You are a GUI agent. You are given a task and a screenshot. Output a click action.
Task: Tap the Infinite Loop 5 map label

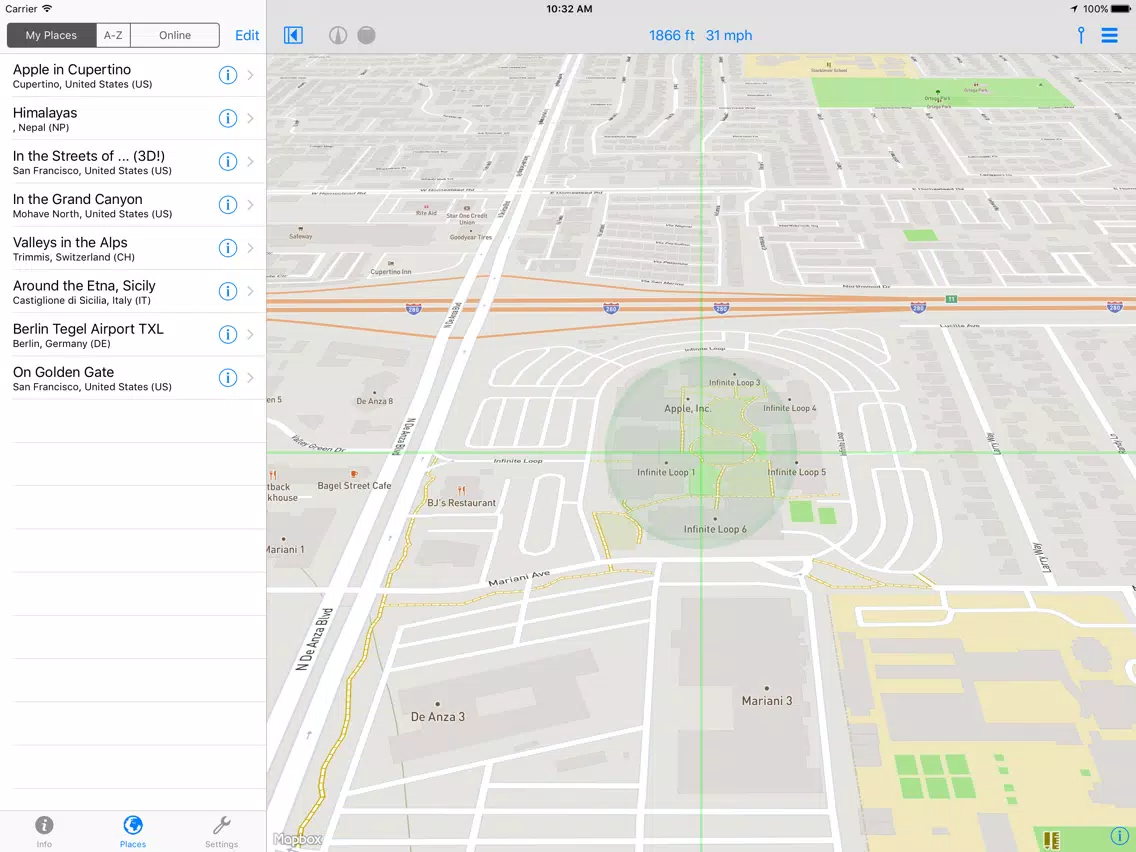[796, 472]
